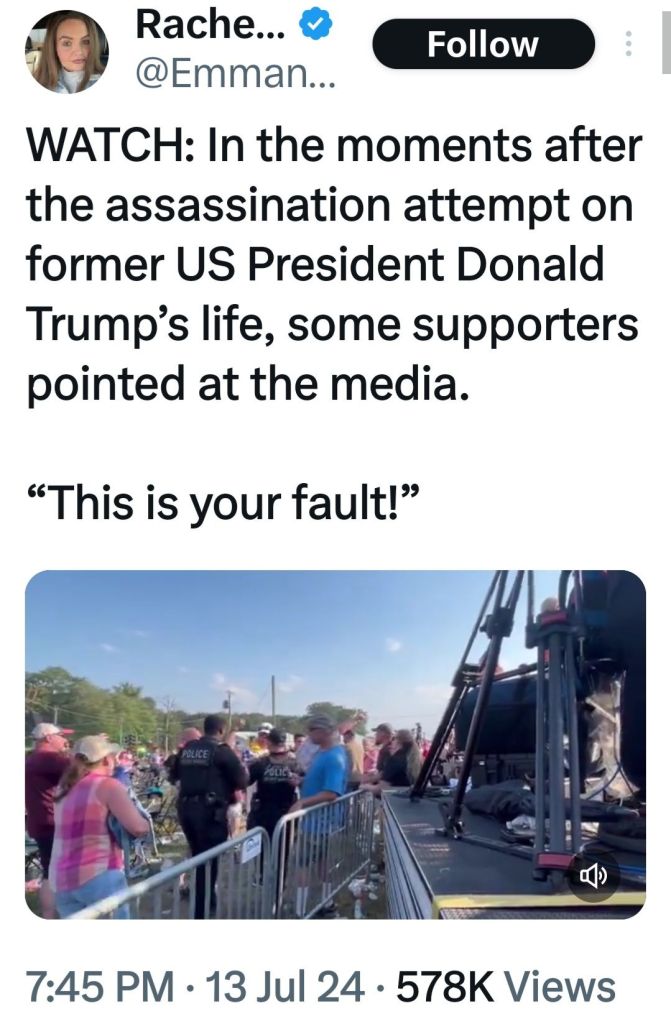Click the 13 Jul 24 date
This screenshot has width=671, height=1024.
284,987
